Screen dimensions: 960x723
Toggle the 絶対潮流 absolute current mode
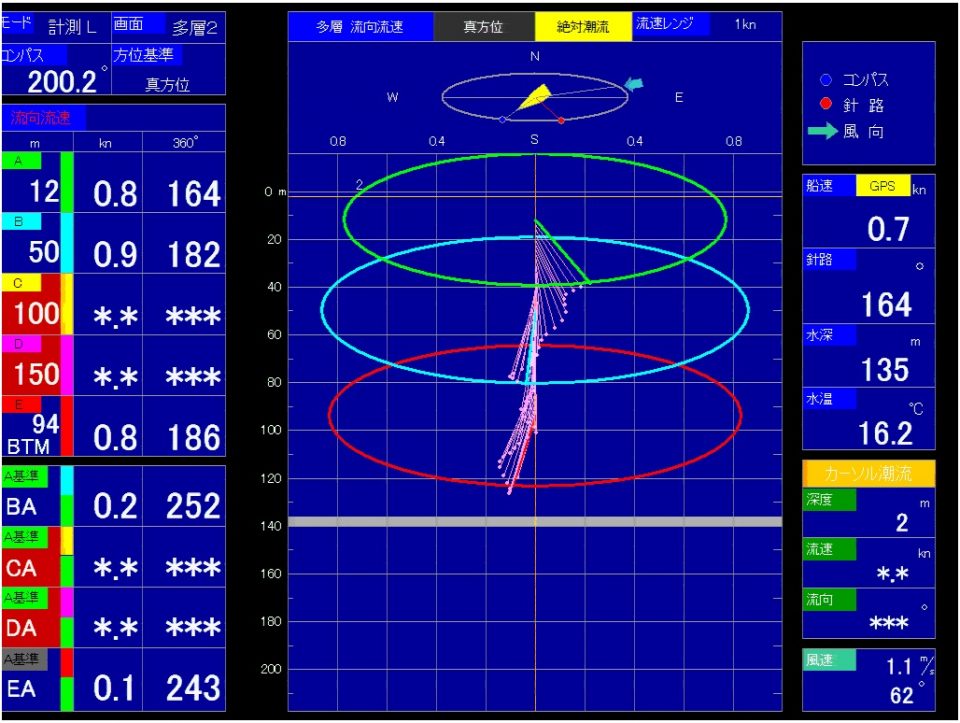click(x=583, y=27)
